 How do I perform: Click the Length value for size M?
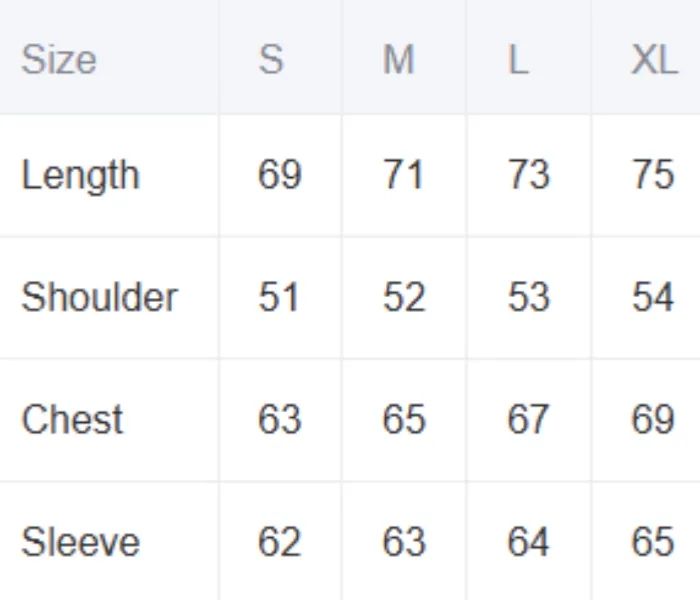tap(403, 176)
